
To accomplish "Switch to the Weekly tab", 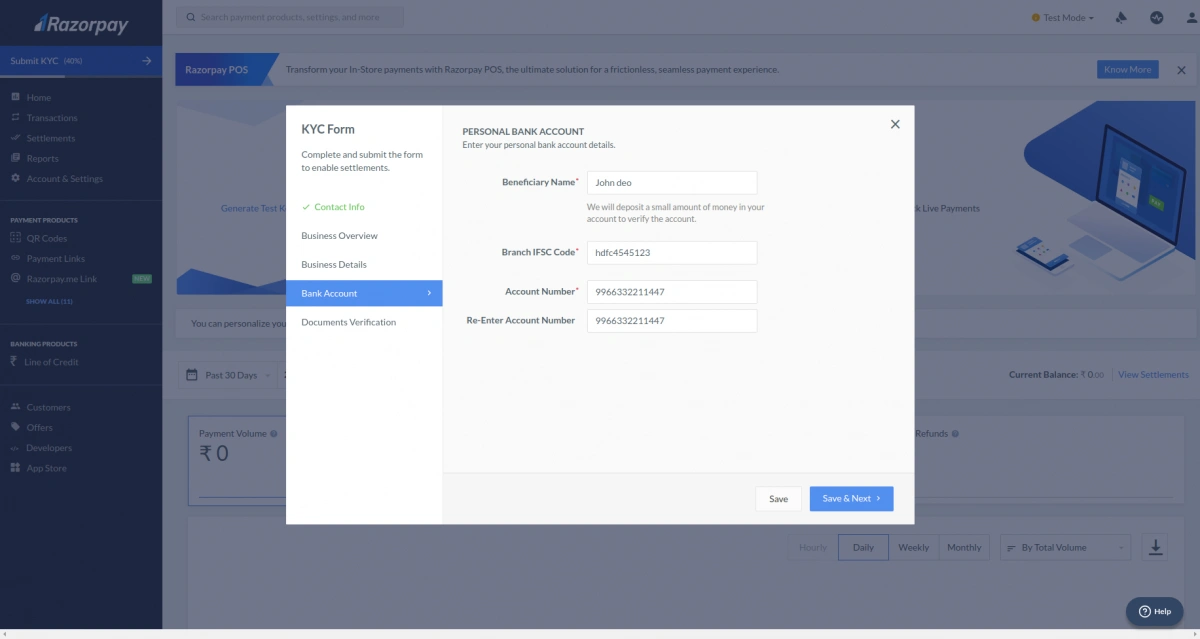I will pos(913,547).
